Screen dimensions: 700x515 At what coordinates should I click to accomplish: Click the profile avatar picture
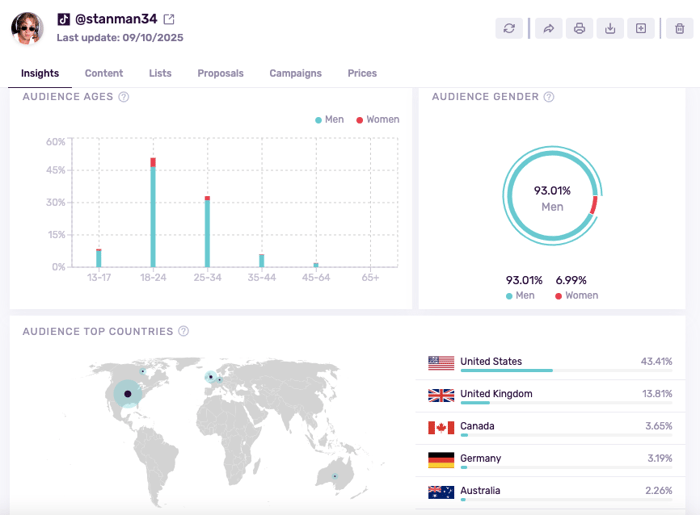point(27,29)
